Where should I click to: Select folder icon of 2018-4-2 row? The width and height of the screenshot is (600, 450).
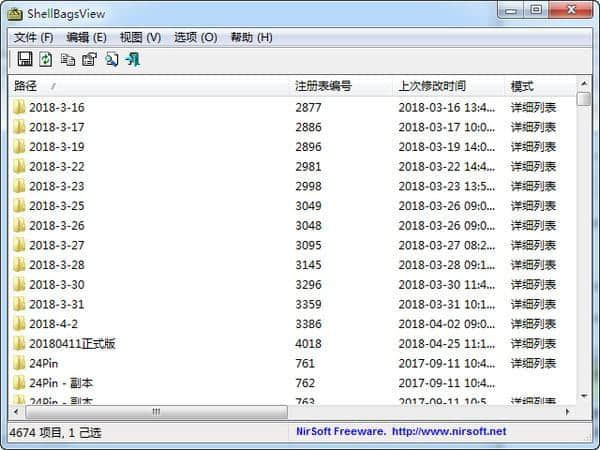pos(19,324)
